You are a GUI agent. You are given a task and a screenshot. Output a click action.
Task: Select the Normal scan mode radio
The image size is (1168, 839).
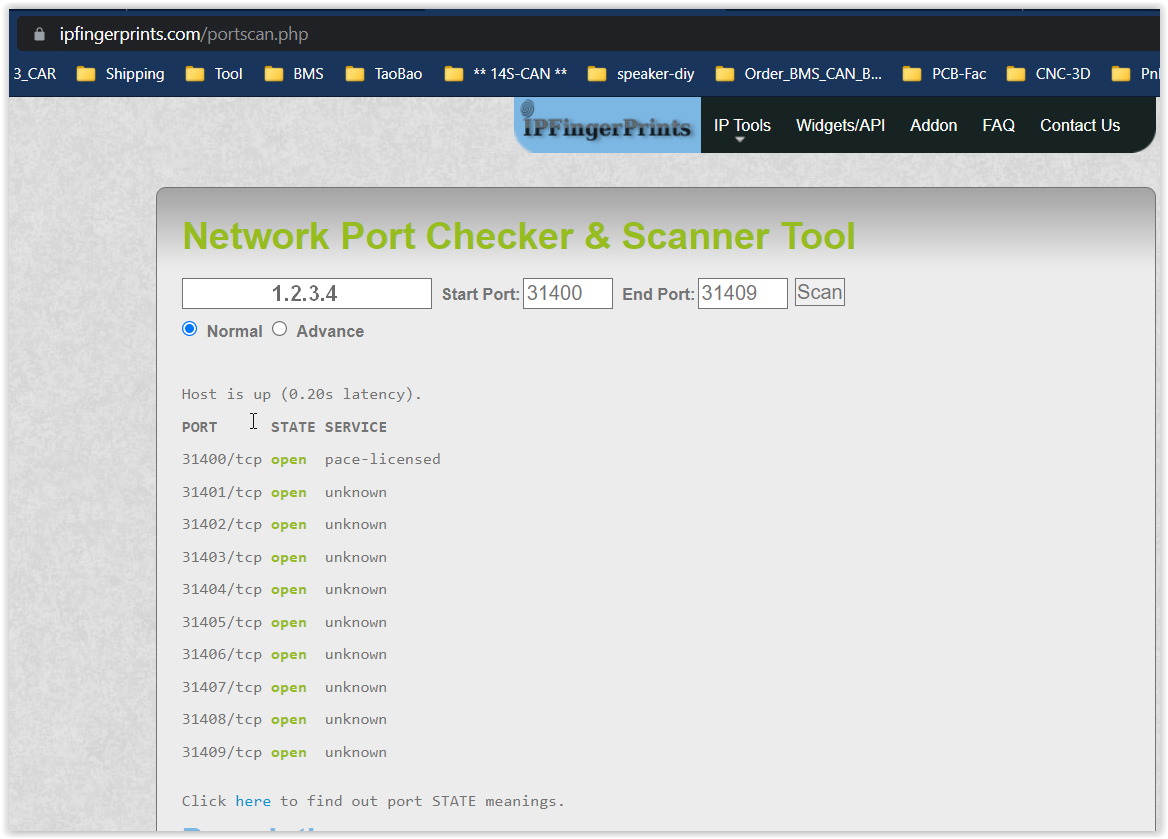(x=190, y=329)
